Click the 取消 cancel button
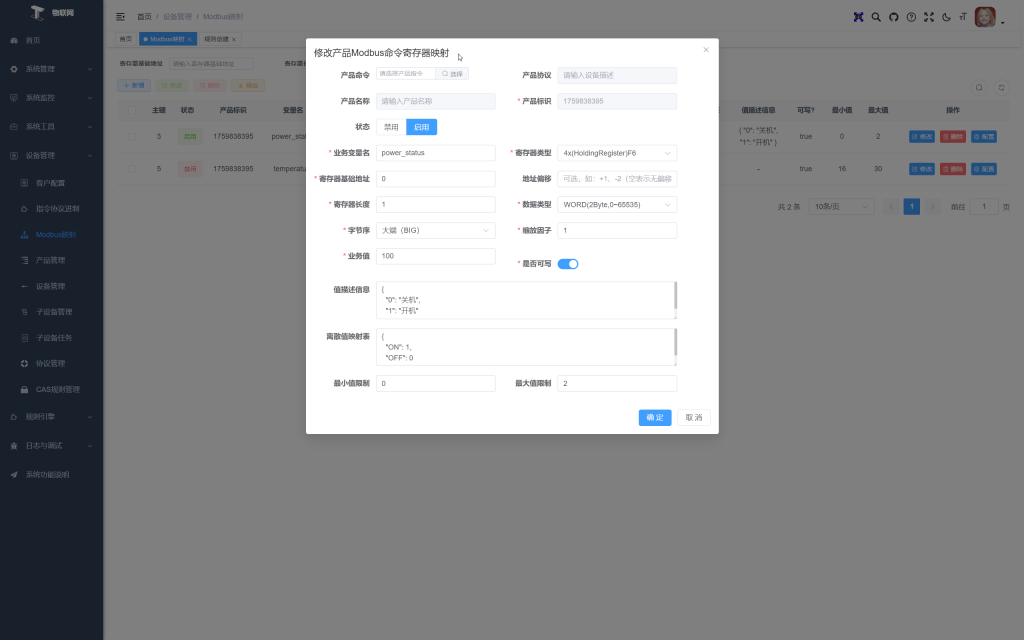 click(x=693, y=418)
